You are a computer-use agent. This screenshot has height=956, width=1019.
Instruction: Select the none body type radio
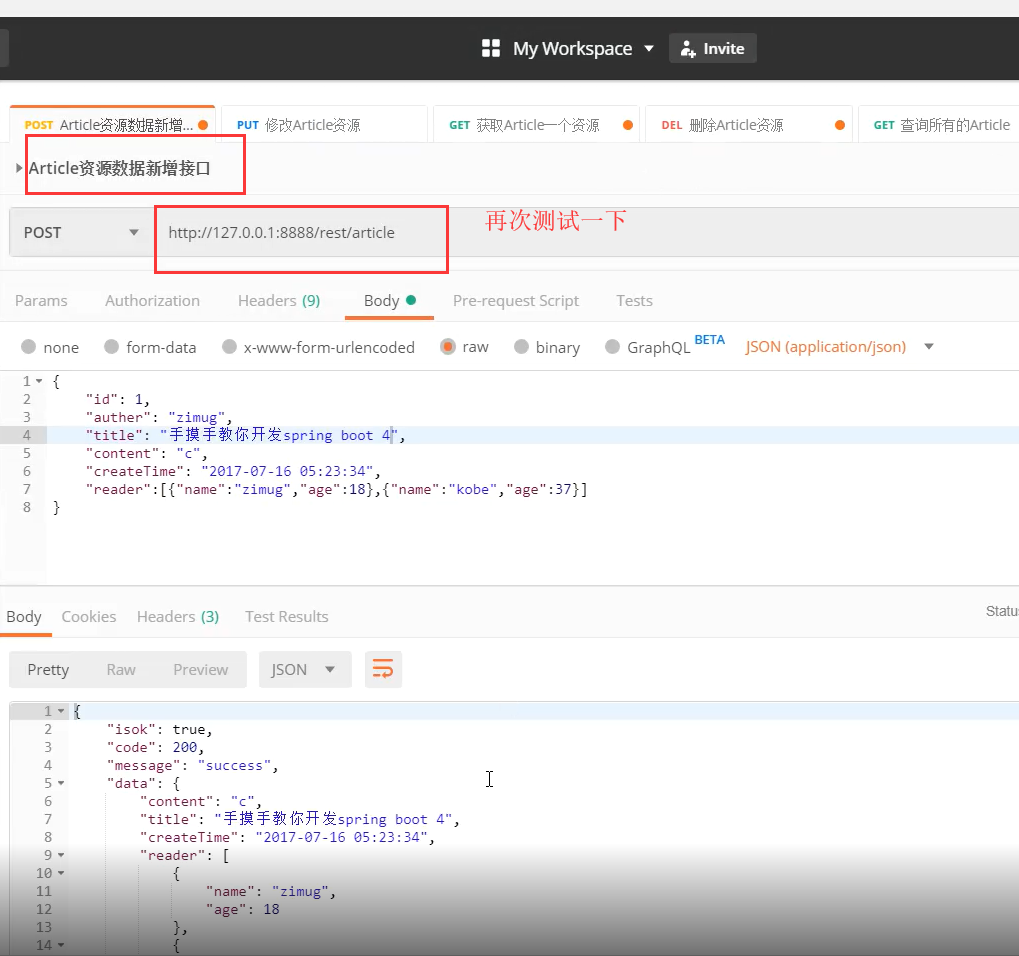click(x=29, y=346)
